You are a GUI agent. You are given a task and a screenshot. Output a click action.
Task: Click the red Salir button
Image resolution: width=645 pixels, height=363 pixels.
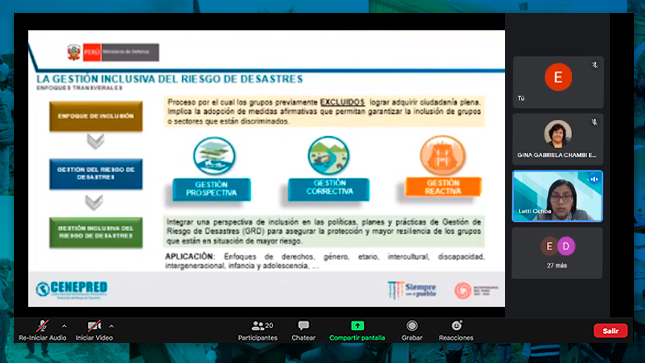point(610,330)
